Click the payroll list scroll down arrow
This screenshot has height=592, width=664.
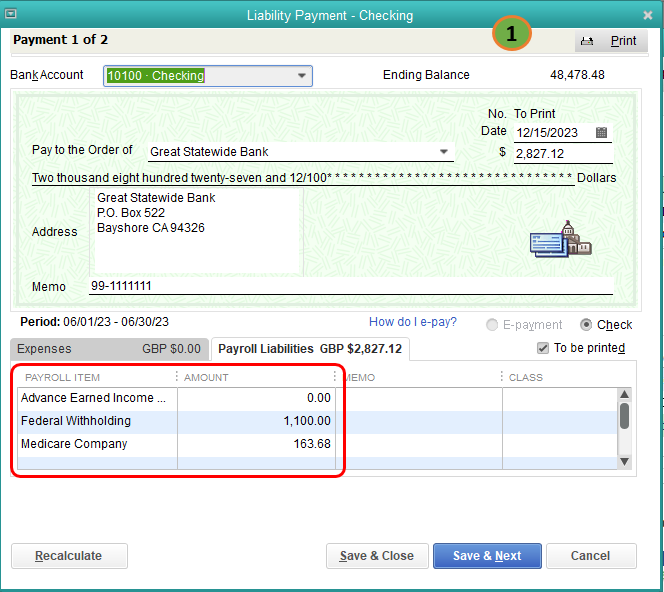tap(624, 462)
